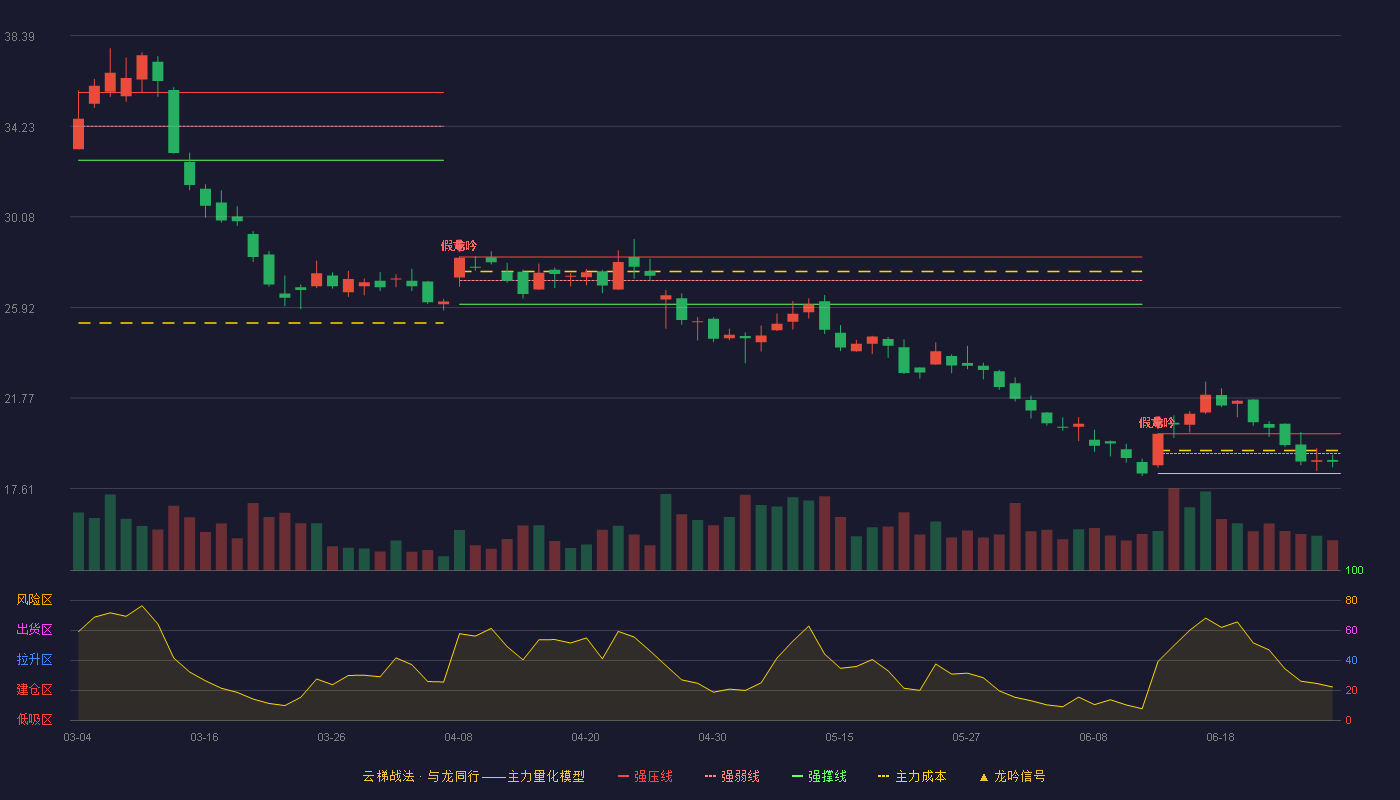The width and height of the screenshot is (1400, 800).
Task: Click the 假龙吟 signal label near 04-08
Action: click(x=459, y=246)
